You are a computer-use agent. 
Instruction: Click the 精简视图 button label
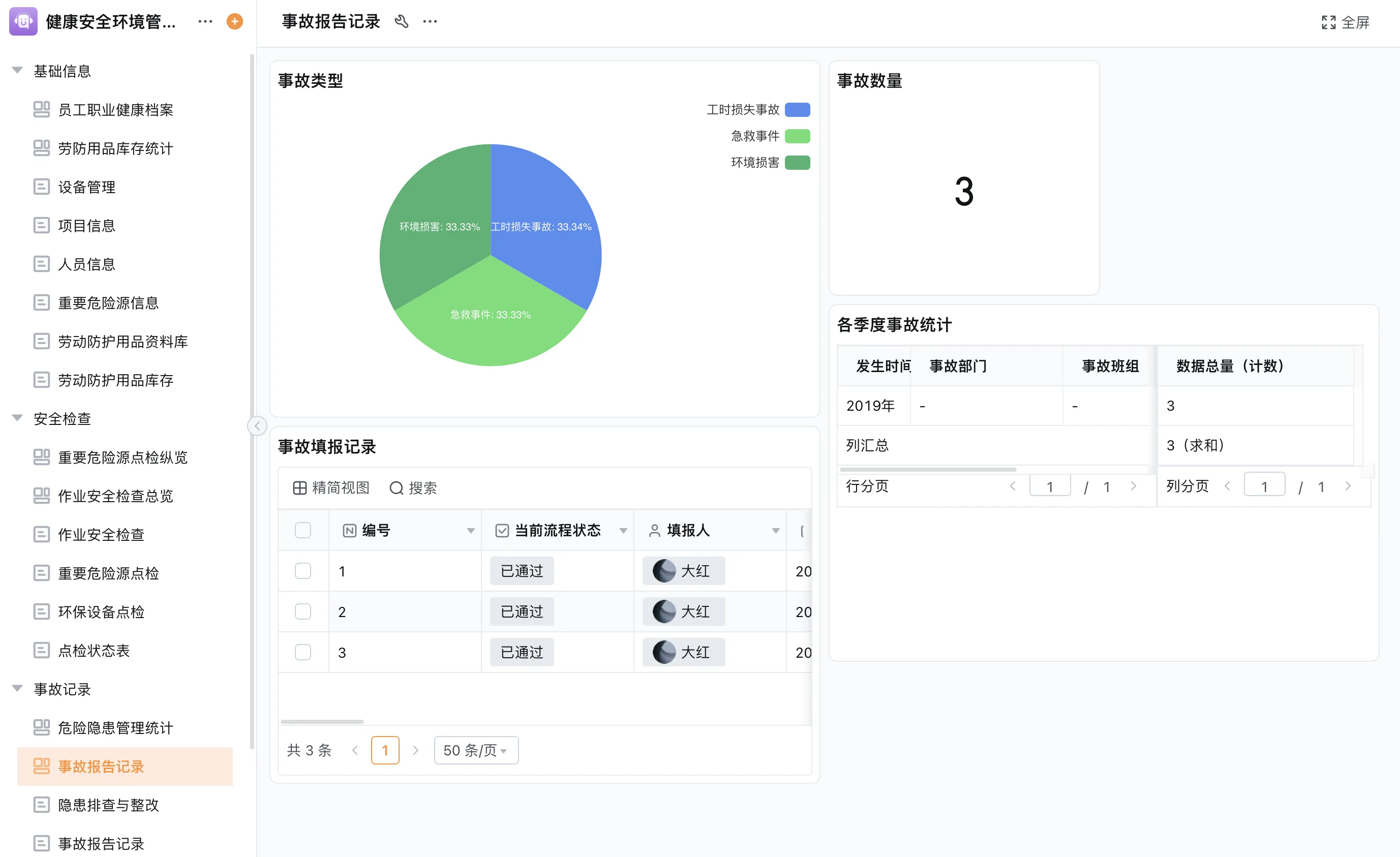pos(341,487)
